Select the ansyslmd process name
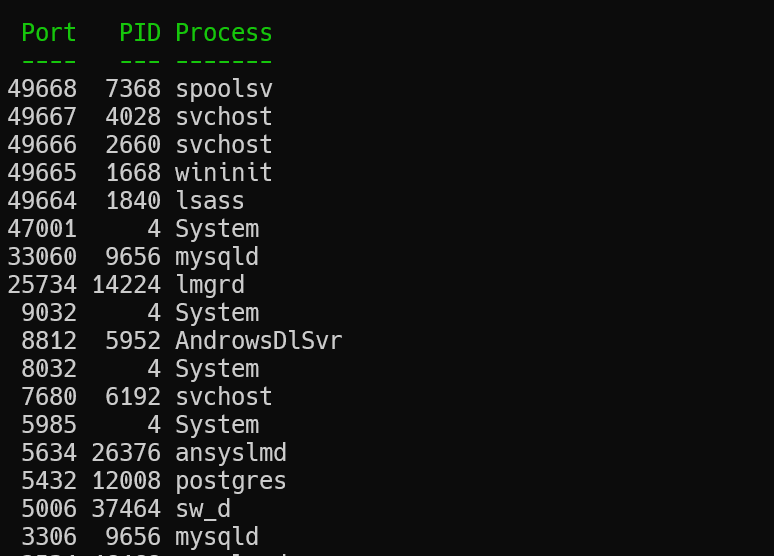The image size is (774, 556). click(231, 453)
